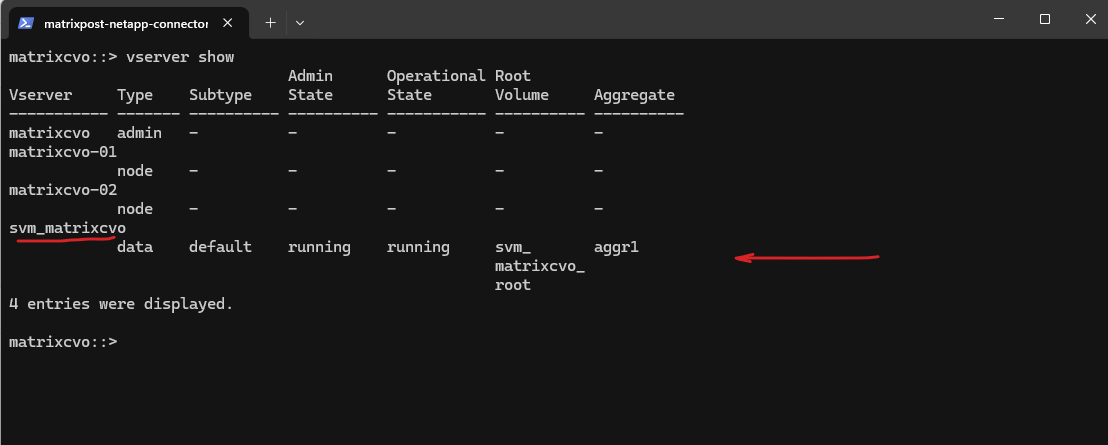Click the PowerShell icon on the tab

tap(26, 22)
